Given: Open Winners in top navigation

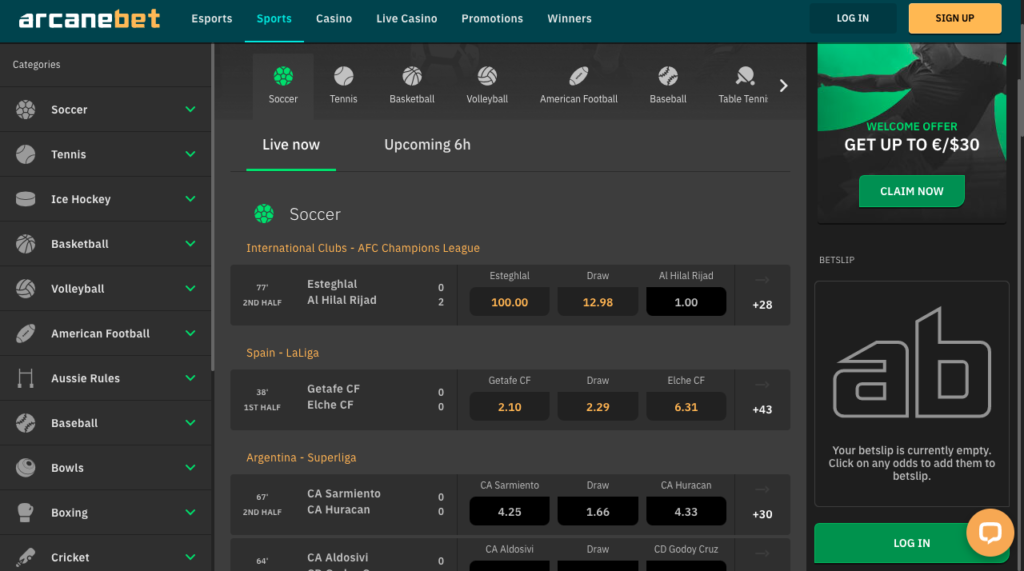Looking at the screenshot, I should coord(569,18).
